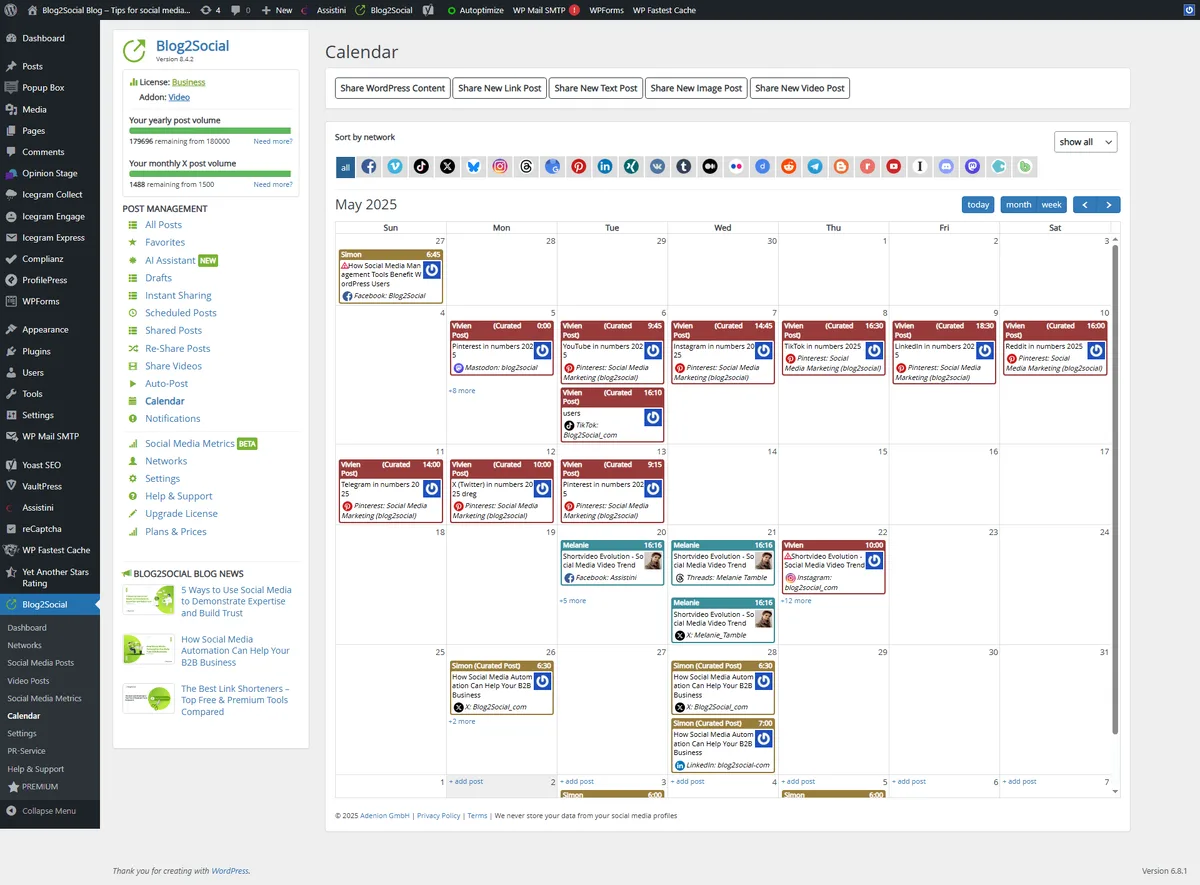Viewport: 1200px width, 885px height.
Task: Filter calendar by Facebook network icon
Action: point(369,167)
